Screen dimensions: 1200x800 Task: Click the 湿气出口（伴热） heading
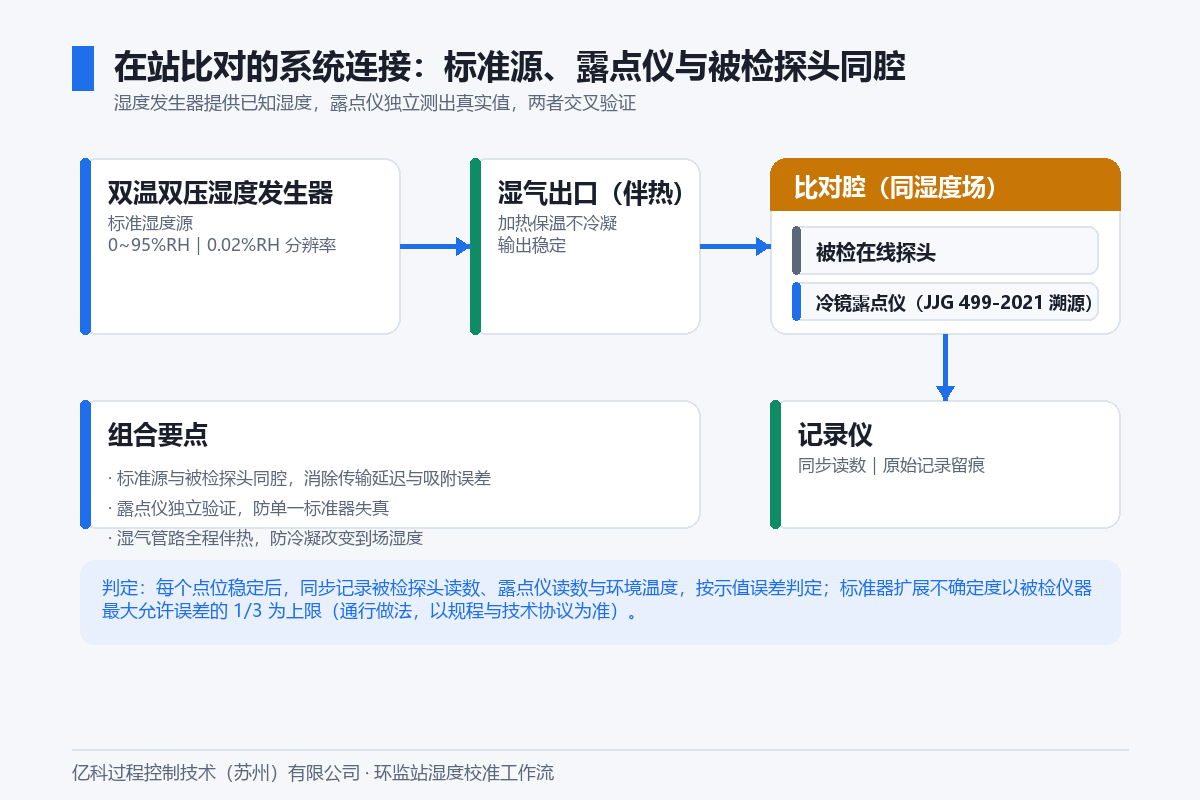[x=591, y=194]
